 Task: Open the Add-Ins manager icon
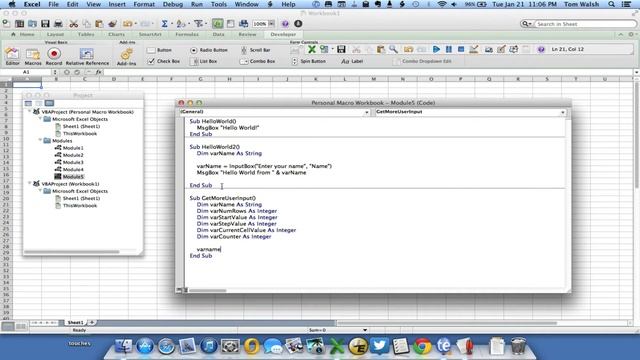point(127,56)
